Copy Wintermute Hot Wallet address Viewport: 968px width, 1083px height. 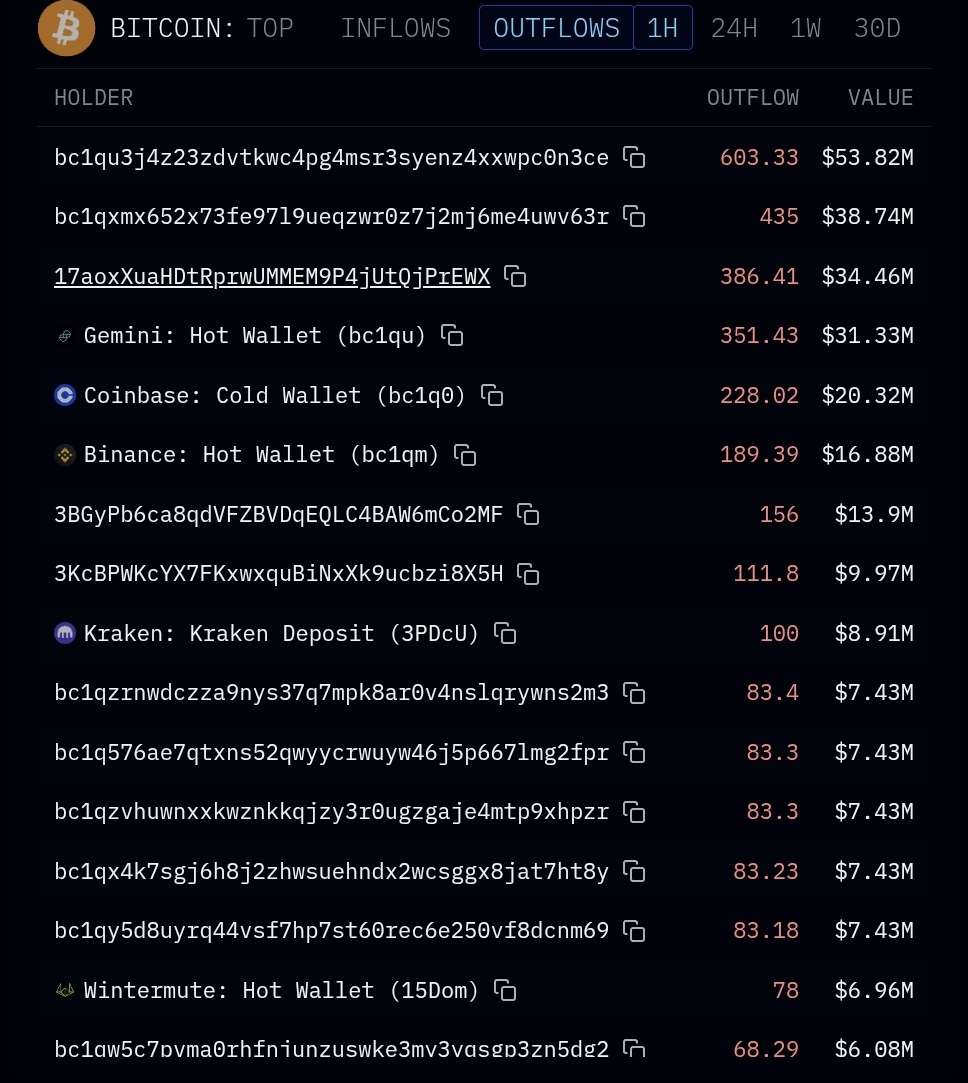point(506,990)
